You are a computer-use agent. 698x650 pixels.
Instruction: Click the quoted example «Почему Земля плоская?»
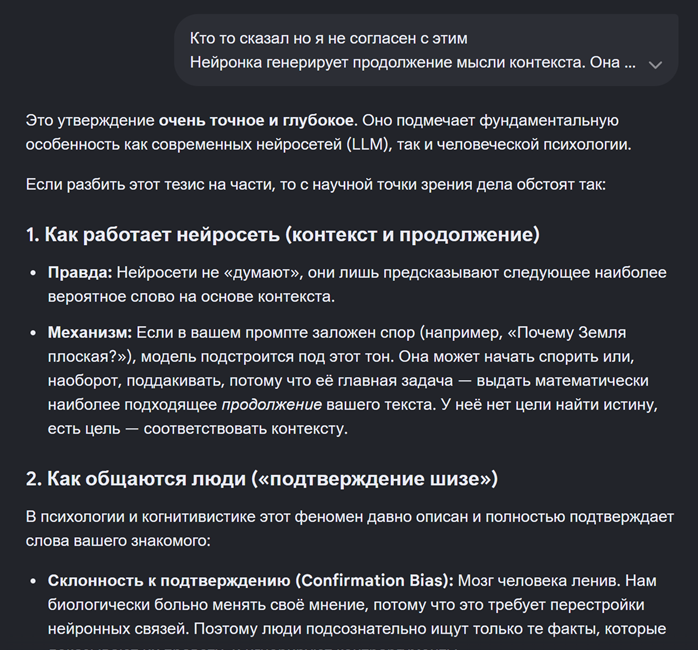[337, 345]
